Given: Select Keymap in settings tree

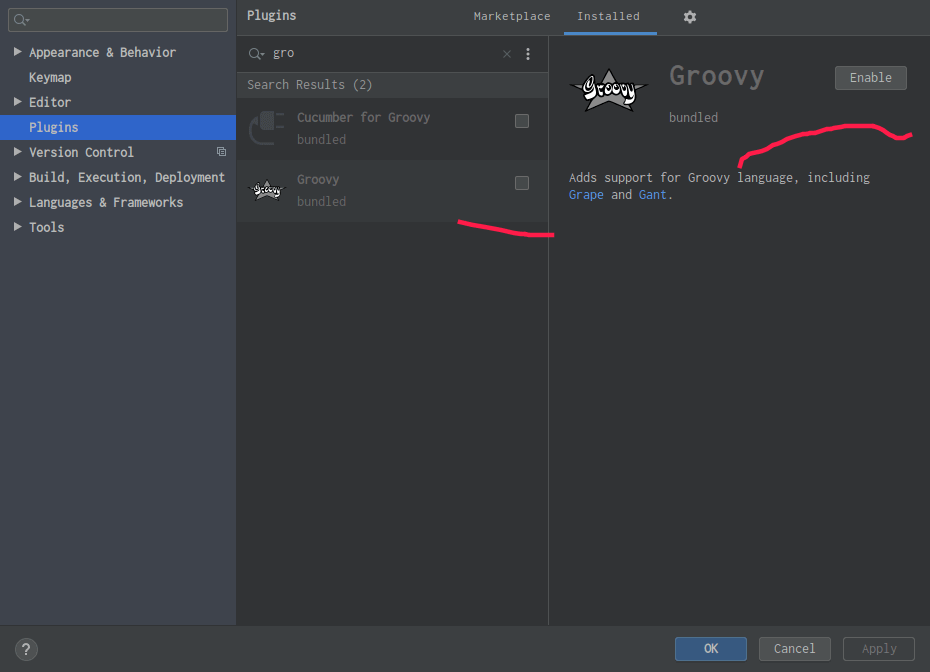Looking at the screenshot, I should (x=50, y=77).
